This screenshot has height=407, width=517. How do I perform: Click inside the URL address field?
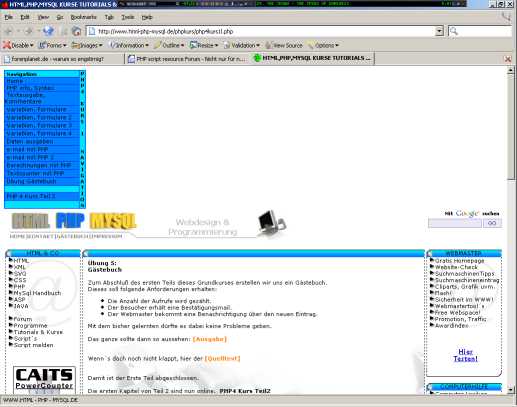coord(261,31)
